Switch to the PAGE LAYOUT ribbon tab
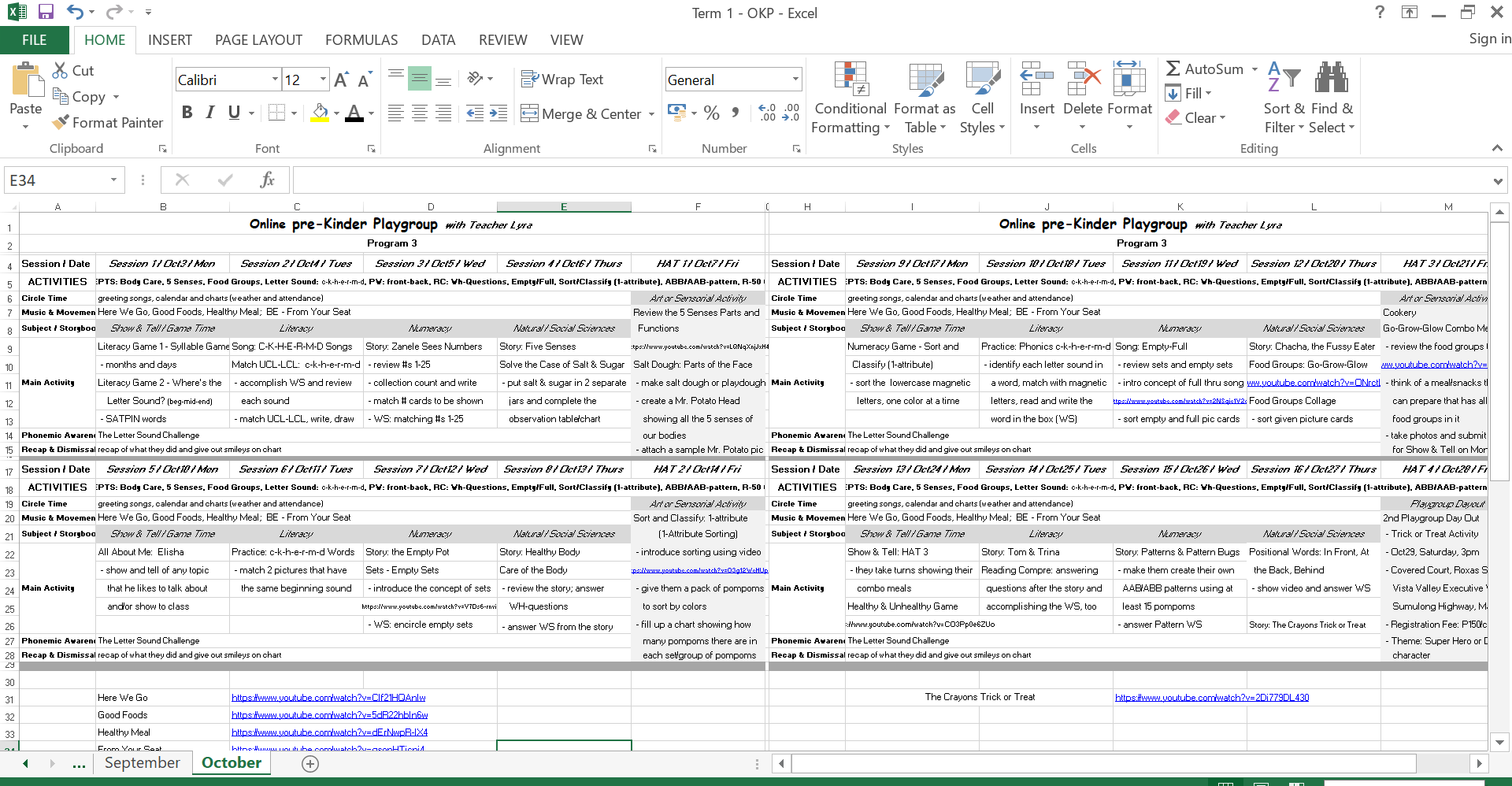This screenshot has height=786, width=1512. point(258,39)
